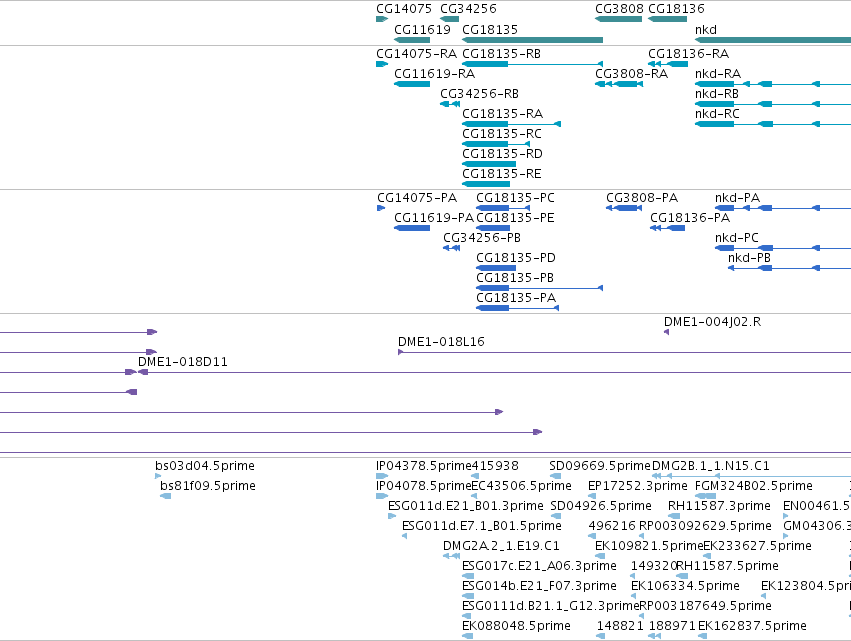This screenshot has height=641, width=851.
Task: Open protein label CG18135-PD
Action: [x=516, y=258]
